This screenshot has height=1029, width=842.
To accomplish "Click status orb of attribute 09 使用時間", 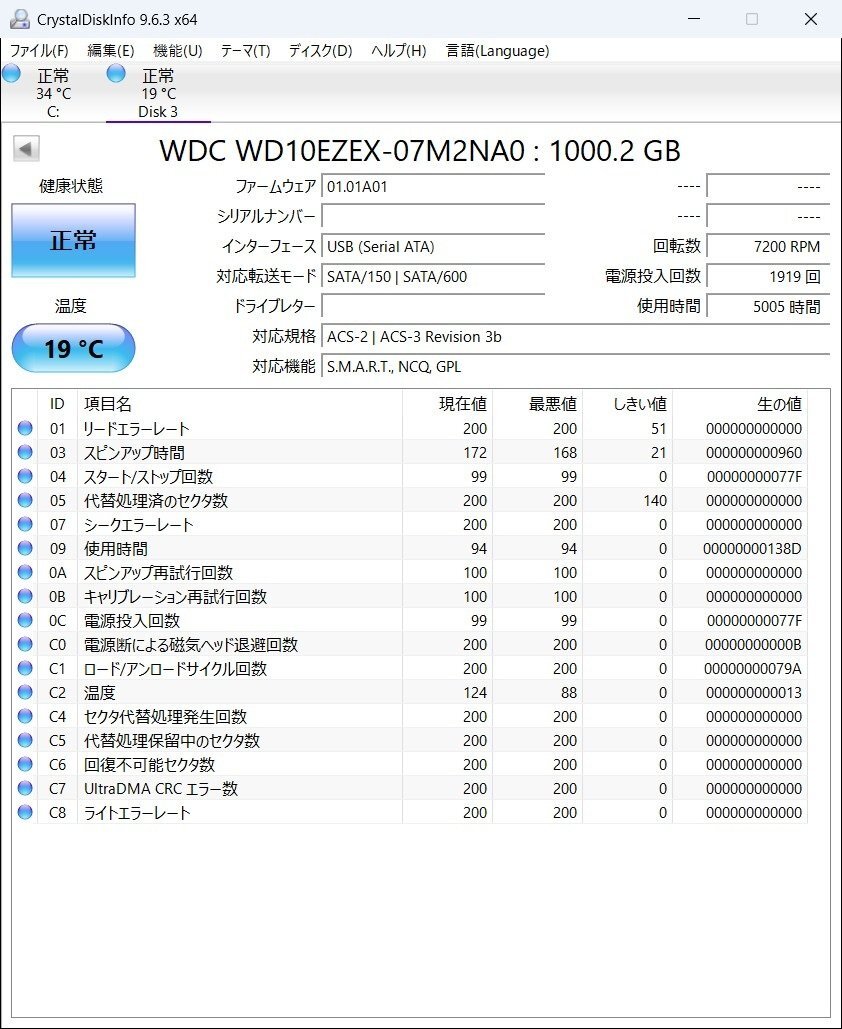I will tap(25, 549).
